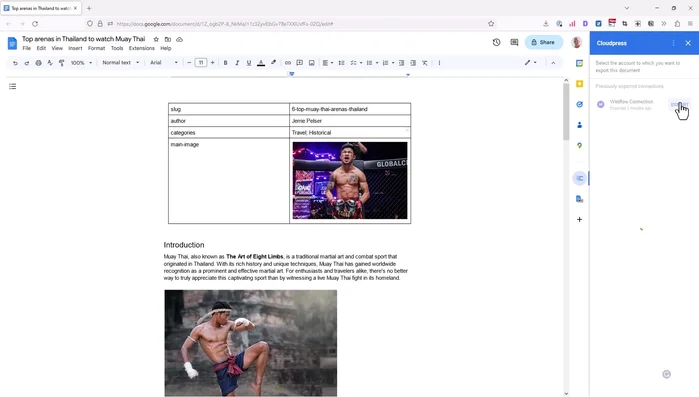Open a new browser tab with the plus button
Viewport: 699px width, 397px height.
(x=89, y=8)
